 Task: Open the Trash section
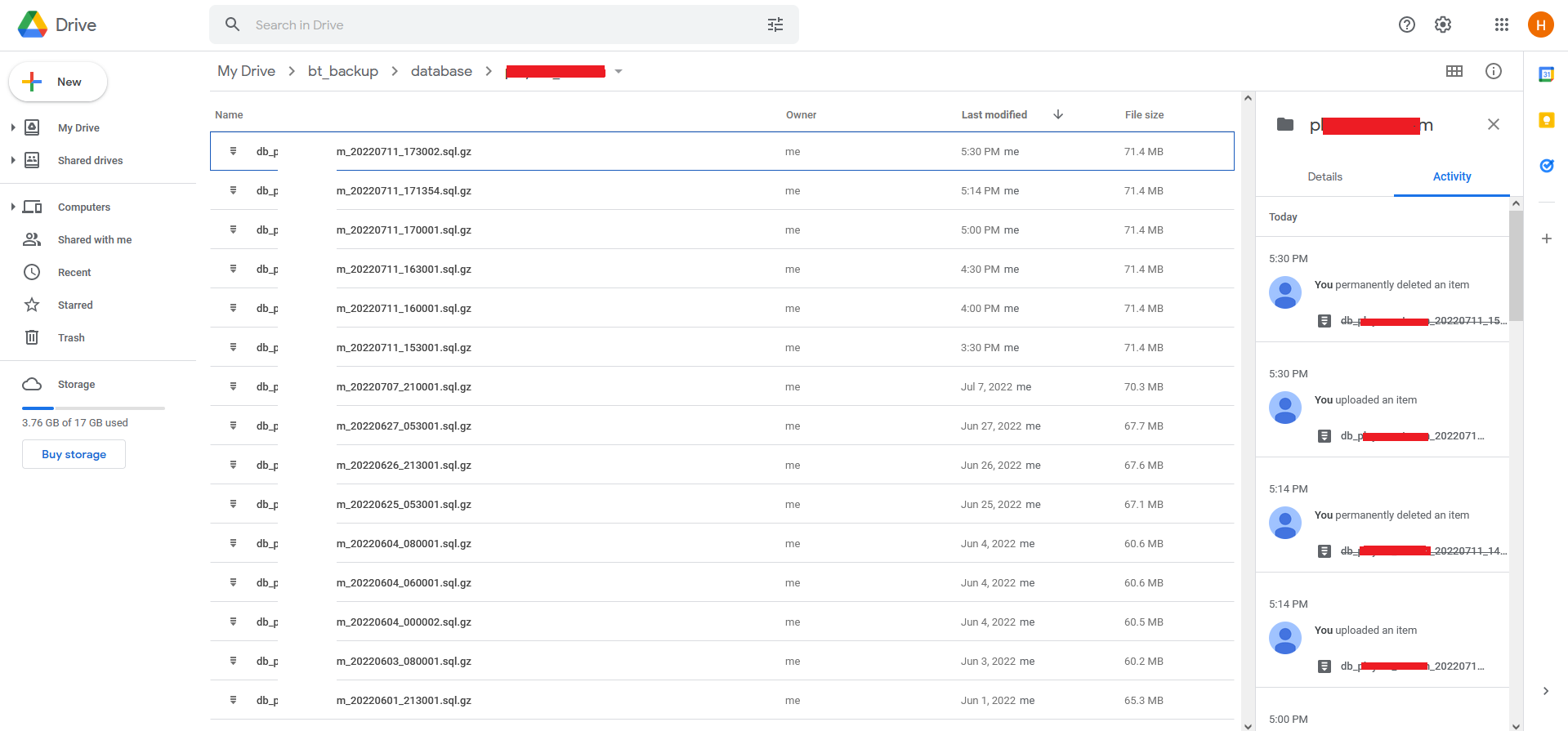(71, 337)
